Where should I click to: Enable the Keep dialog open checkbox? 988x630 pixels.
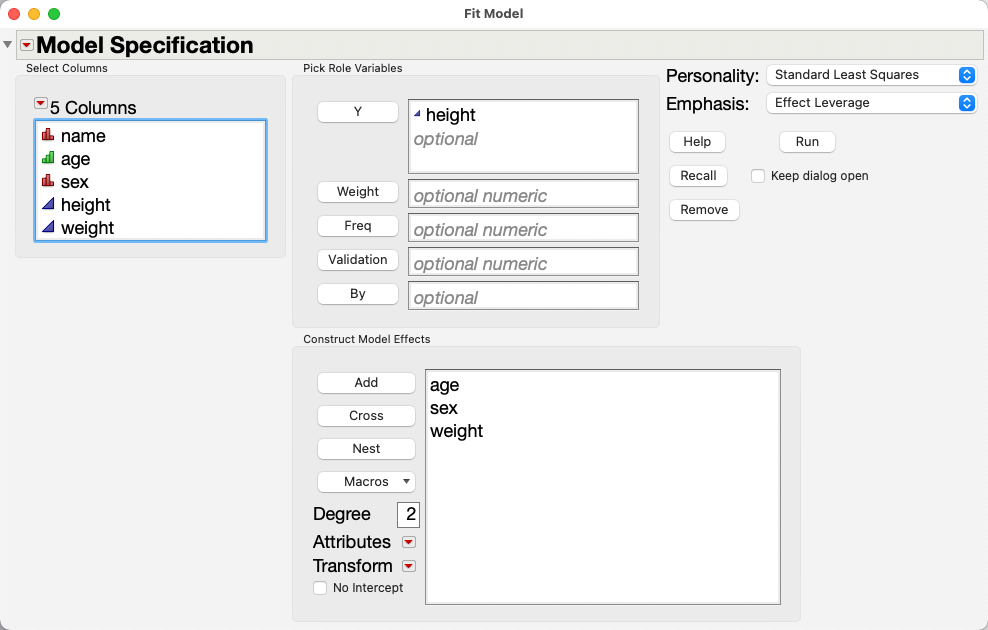(x=759, y=176)
